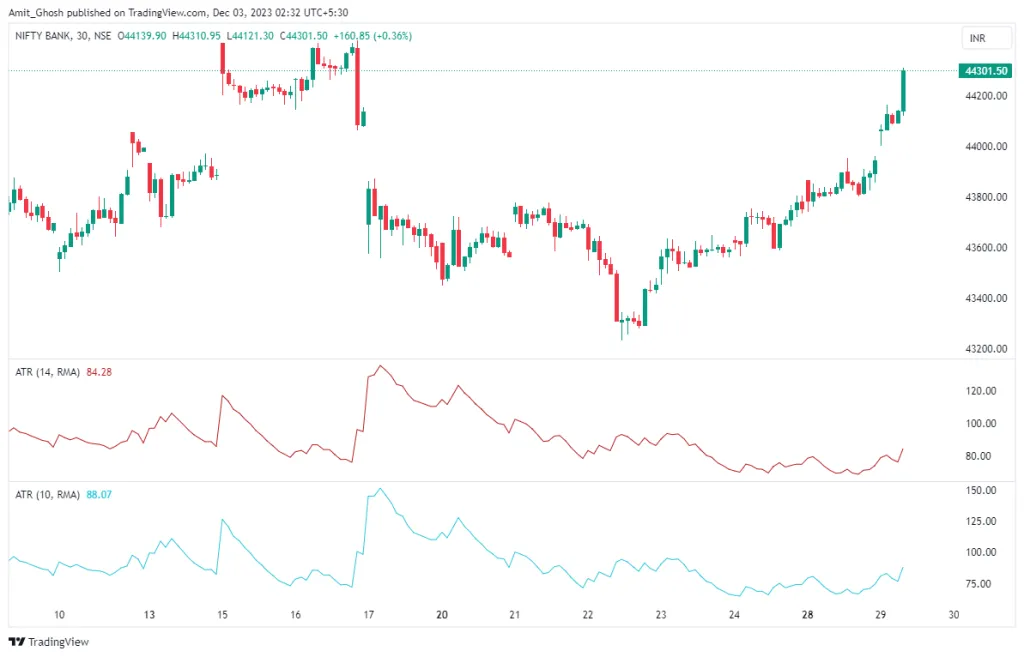Click the INR currency button
The height and width of the screenshot is (657, 1024).
point(978,38)
